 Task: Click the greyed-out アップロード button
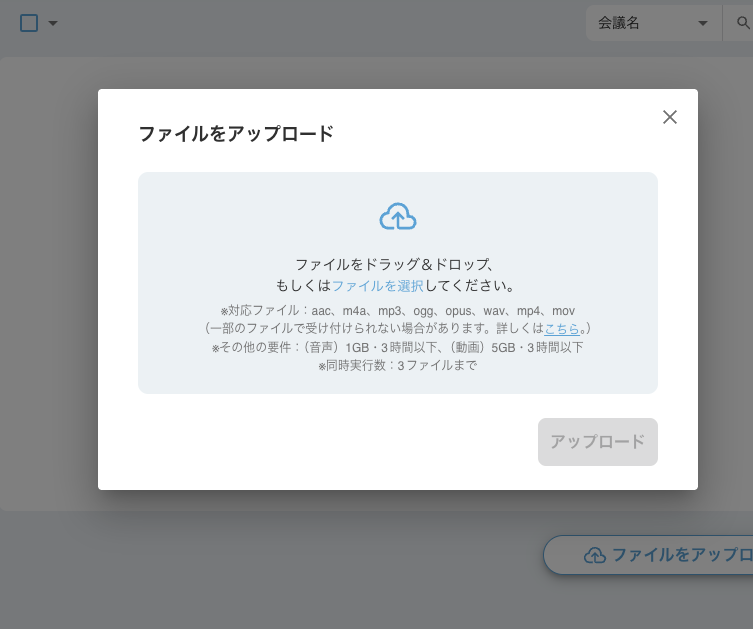[597, 442]
